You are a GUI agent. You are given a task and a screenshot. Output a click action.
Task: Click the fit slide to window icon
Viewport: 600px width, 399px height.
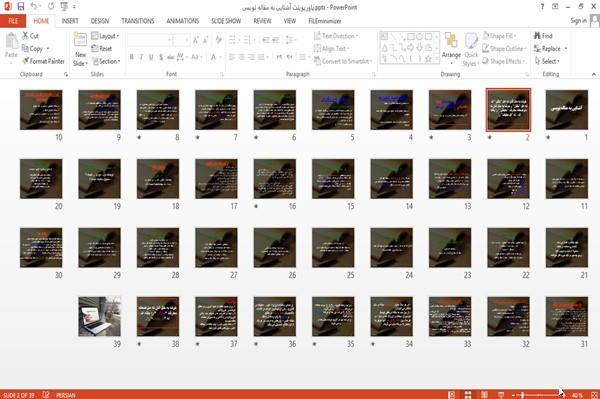594,395
